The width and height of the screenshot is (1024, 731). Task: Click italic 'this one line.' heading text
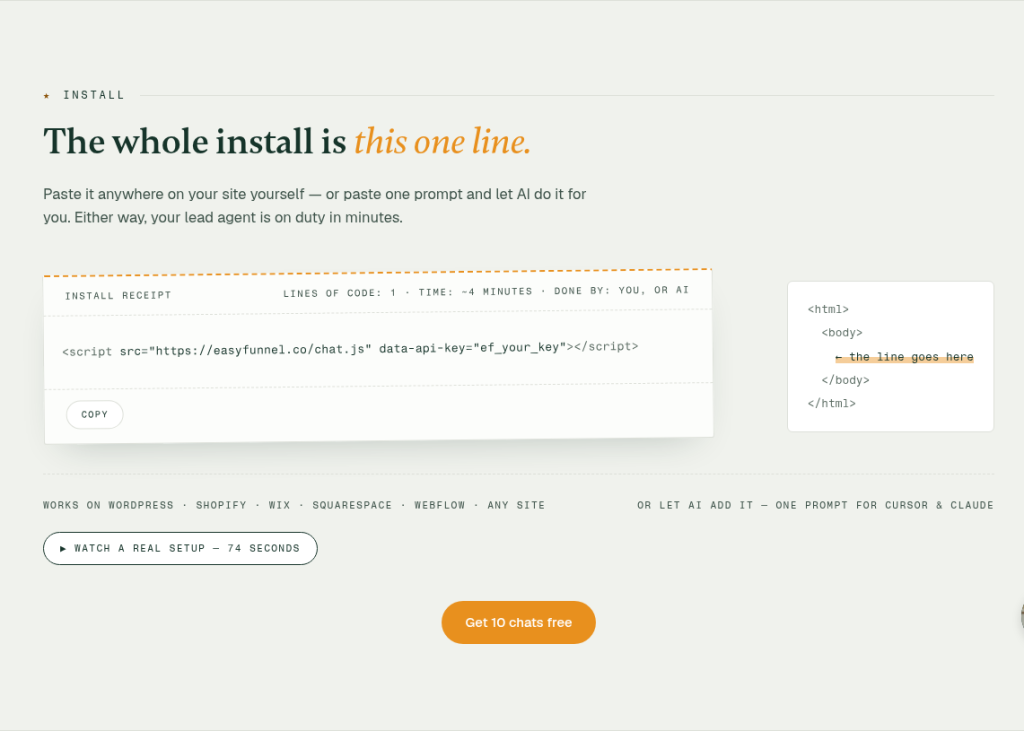[x=442, y=141]
